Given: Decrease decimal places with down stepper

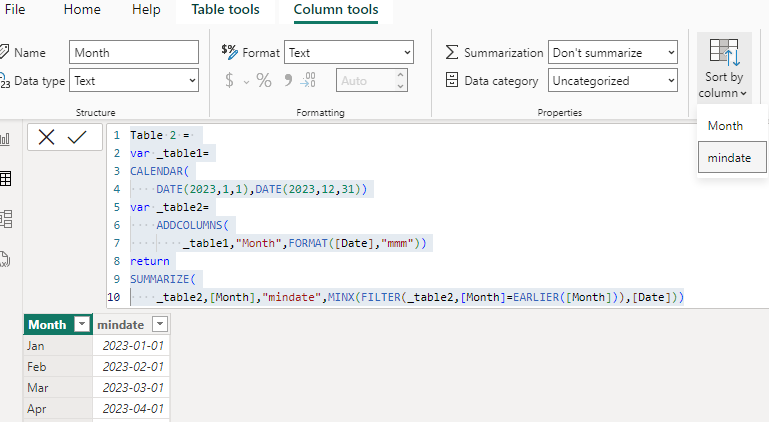Looking at the screenshot, I should (x=401, y=86).
